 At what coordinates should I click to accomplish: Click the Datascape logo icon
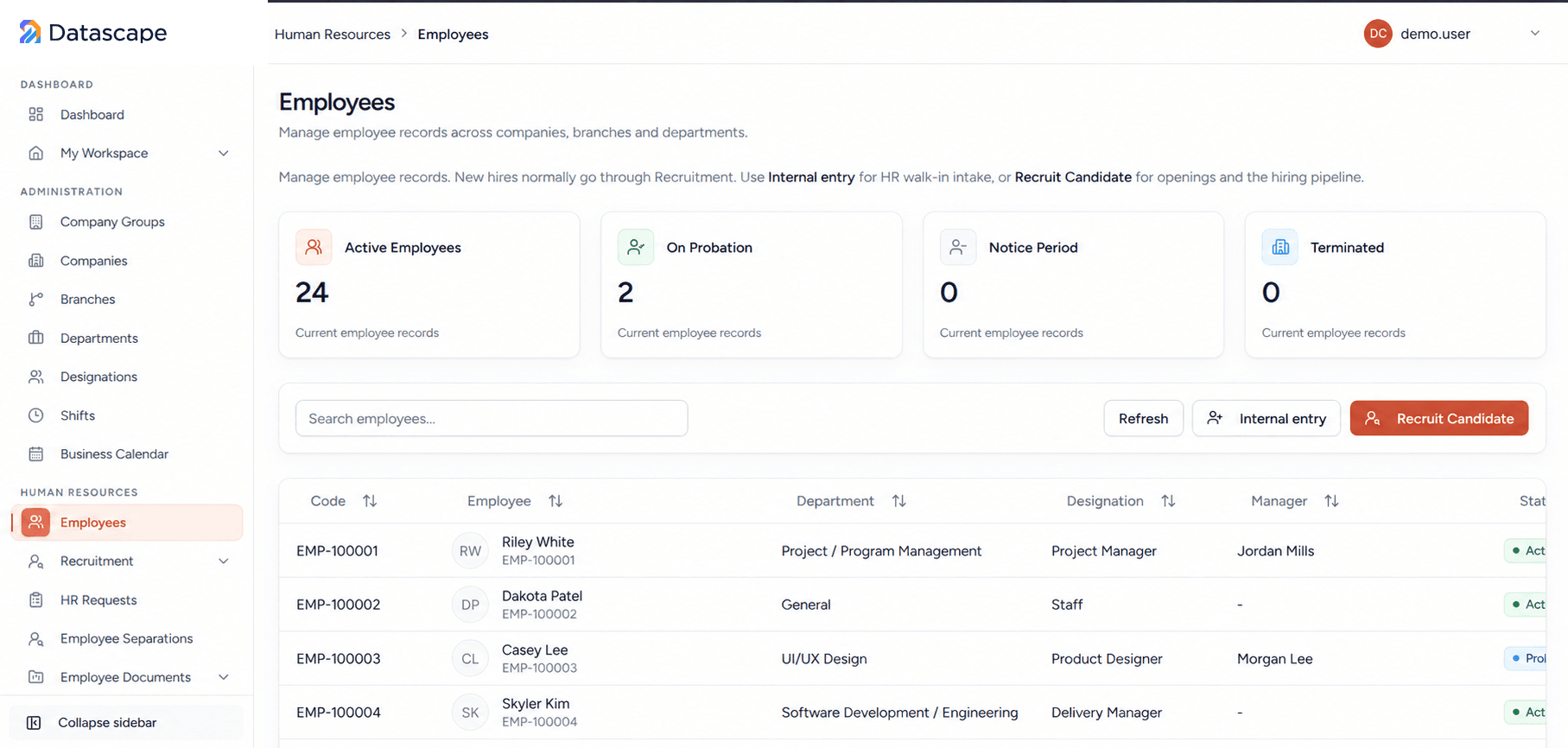30,32
